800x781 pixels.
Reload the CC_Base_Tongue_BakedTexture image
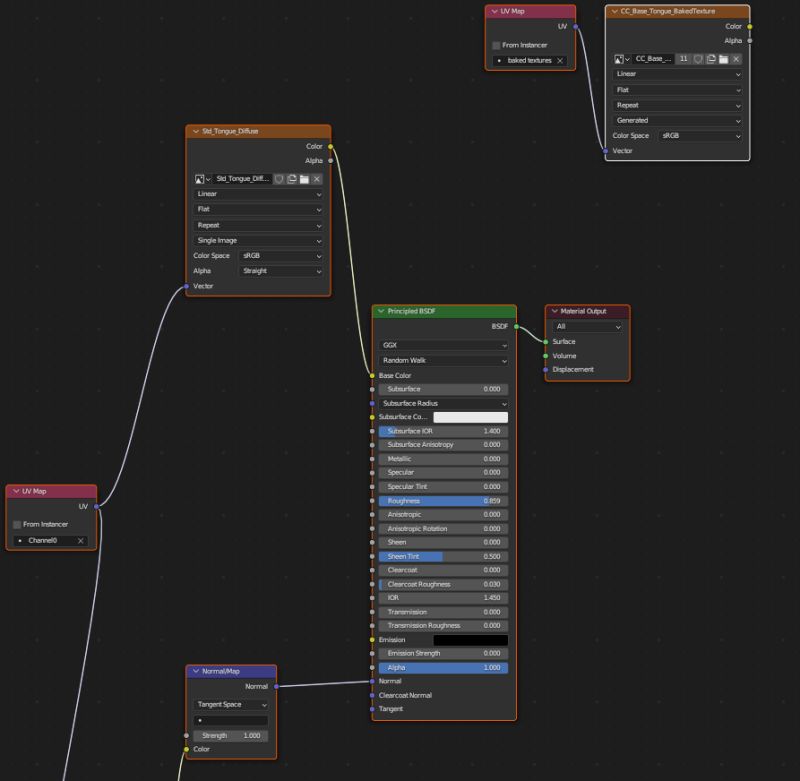click(711, 59)
